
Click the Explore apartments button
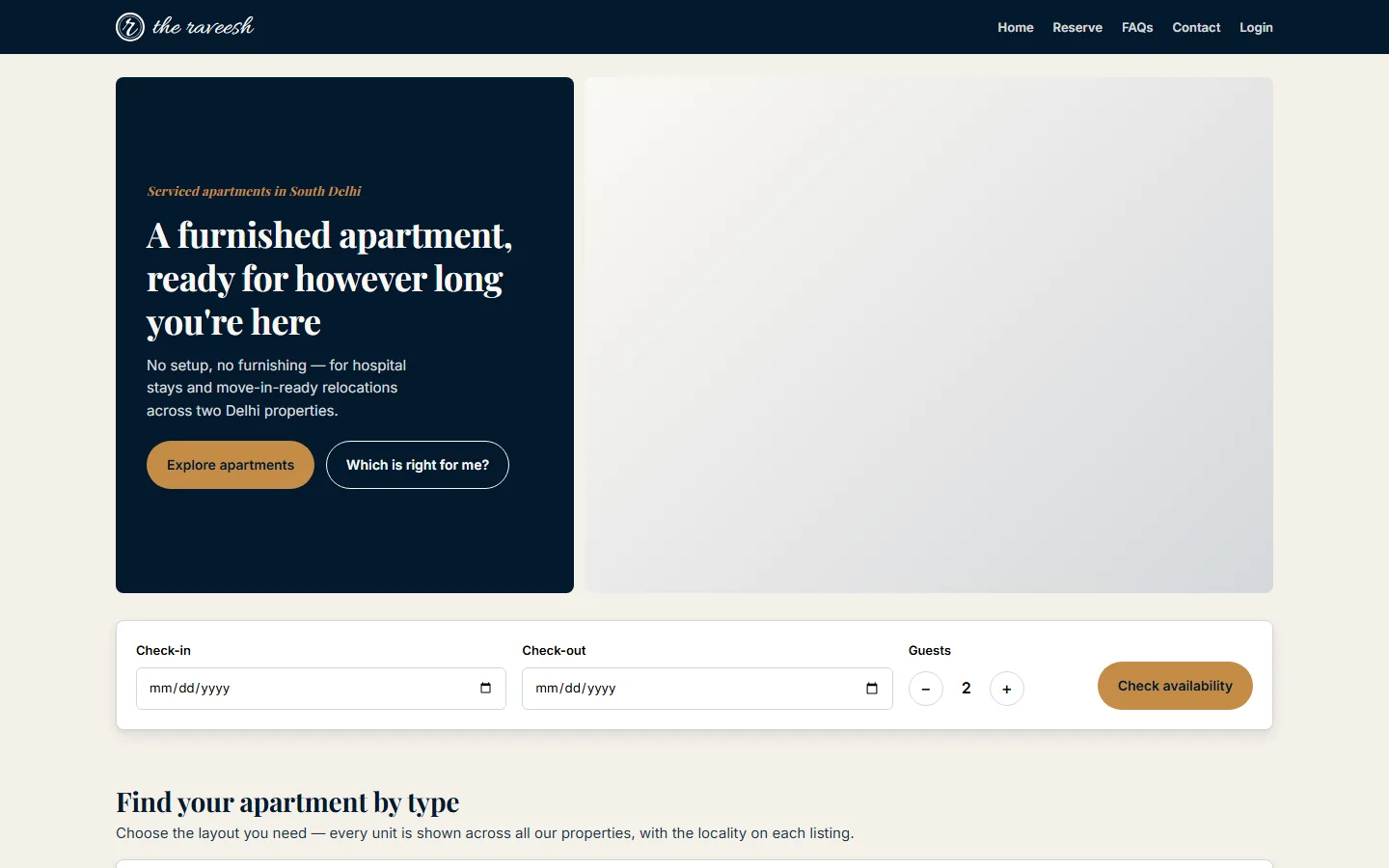231,465
